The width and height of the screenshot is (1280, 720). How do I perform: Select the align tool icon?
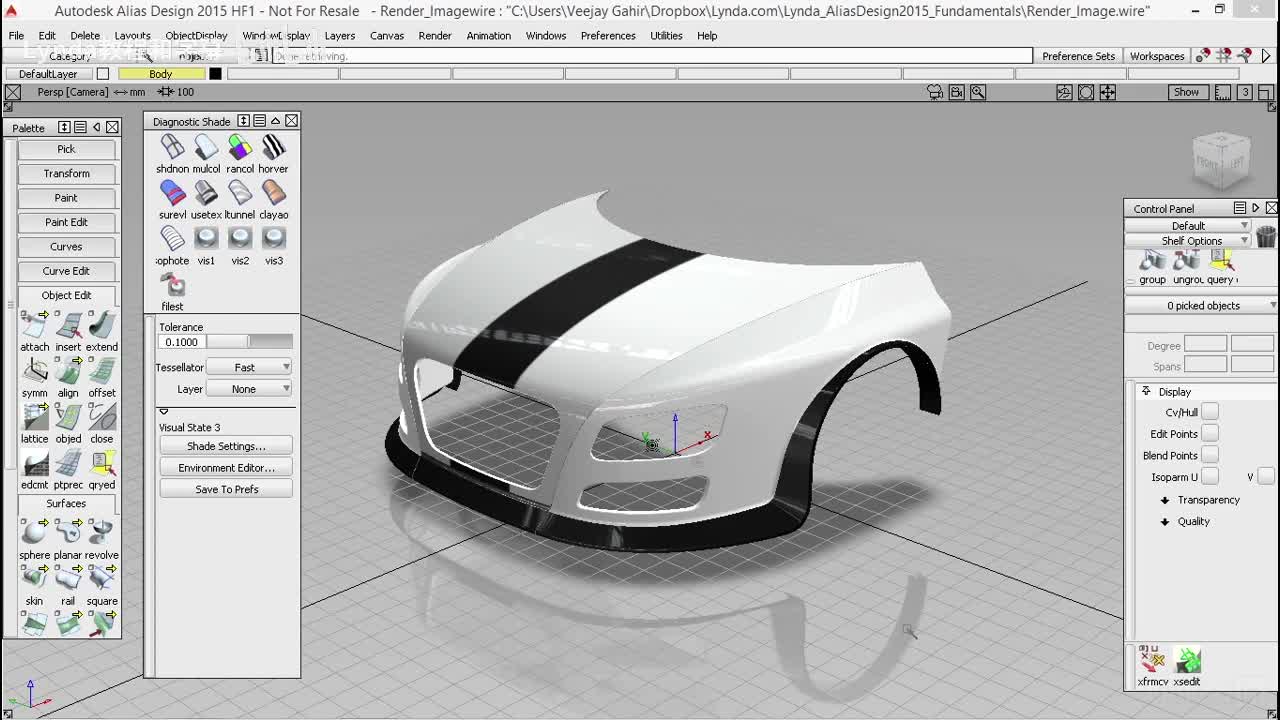tap(68, 370)
